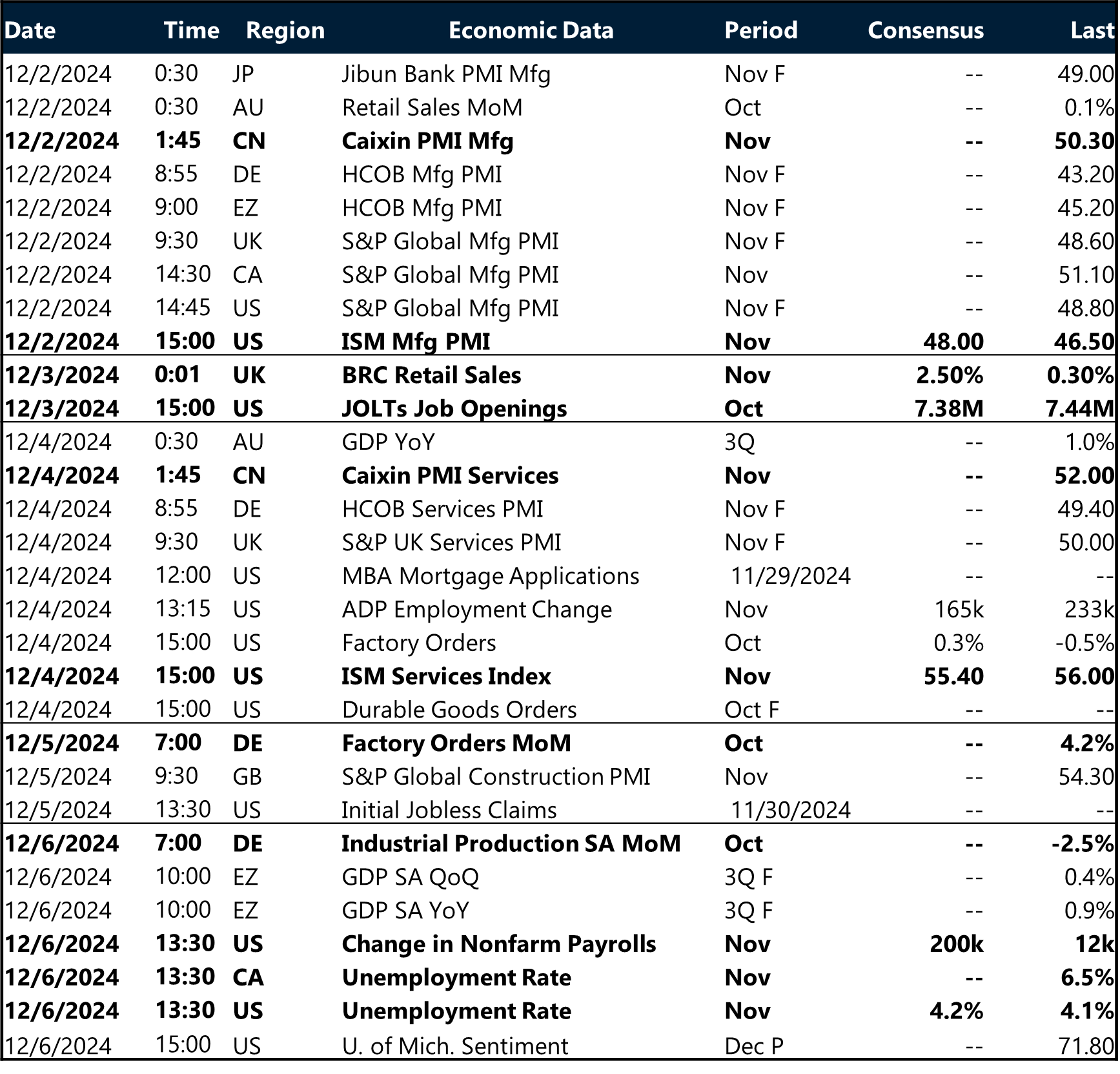Viewport: 1120px width, 1074px height.
Task: Click the 12:00 time cell
Action: click(183, 576)
